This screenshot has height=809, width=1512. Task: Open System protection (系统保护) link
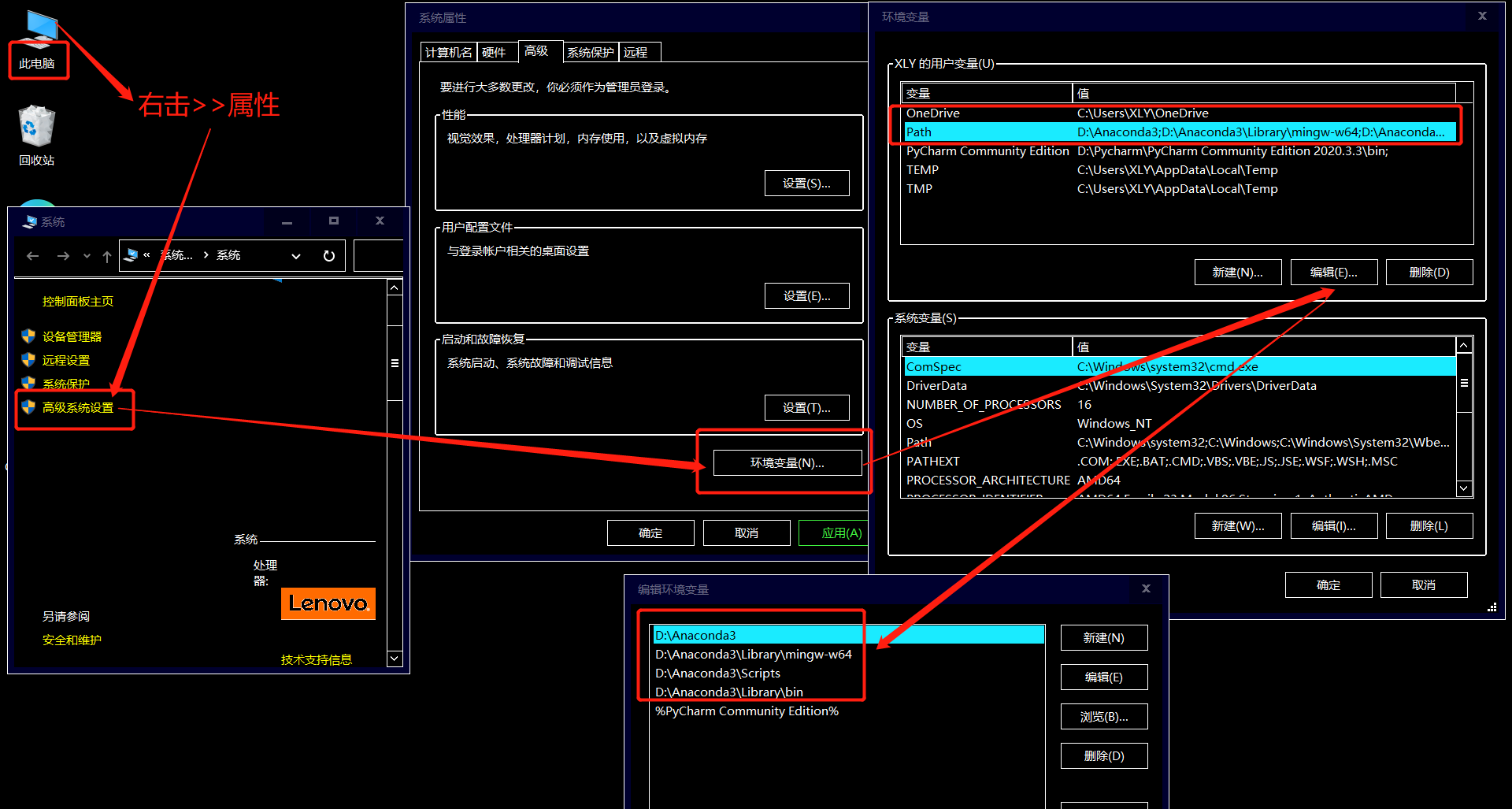[66, 384]
